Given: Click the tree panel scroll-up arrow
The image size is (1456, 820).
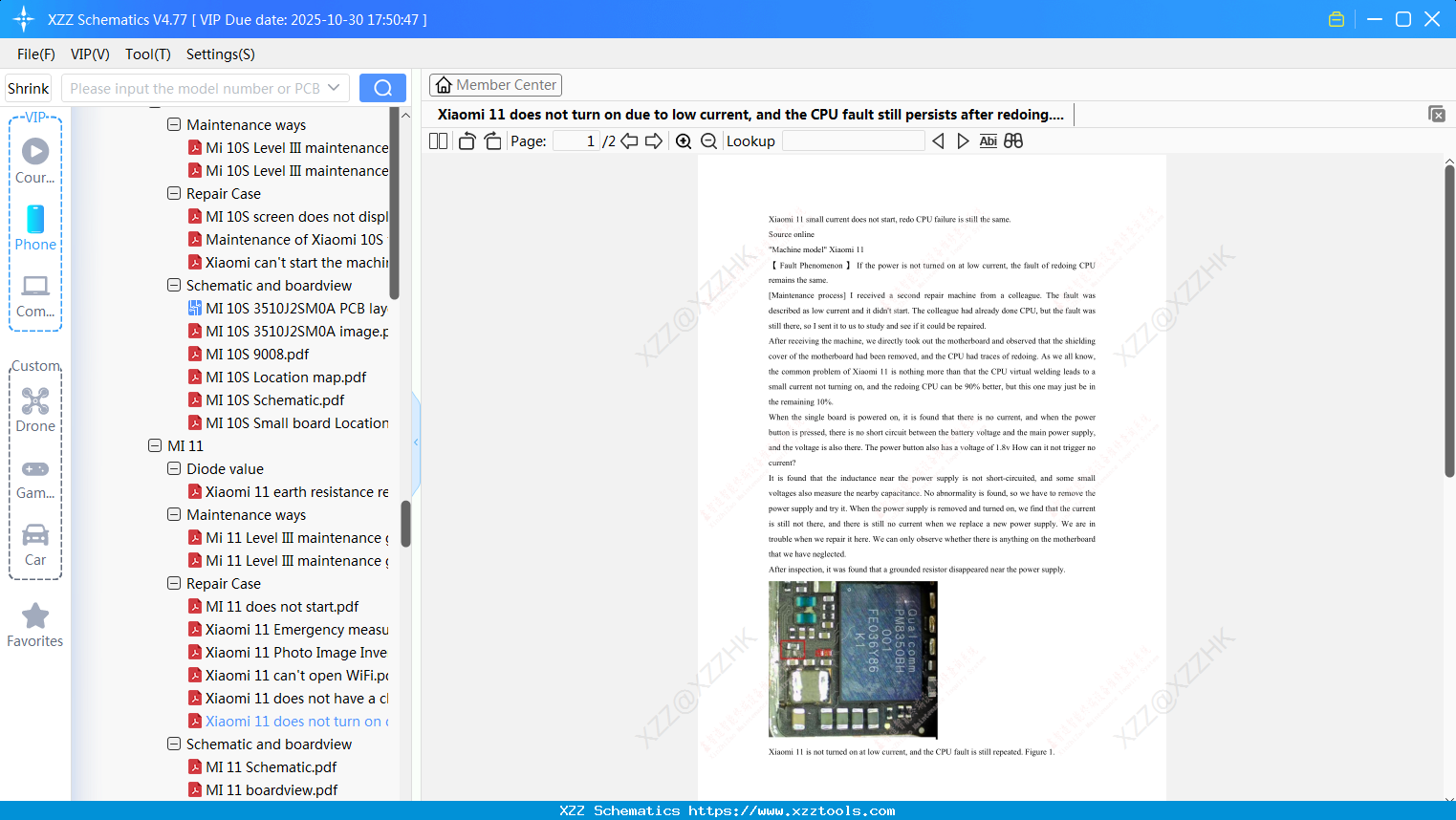Looking at the screenshot, I should point(405,115).
